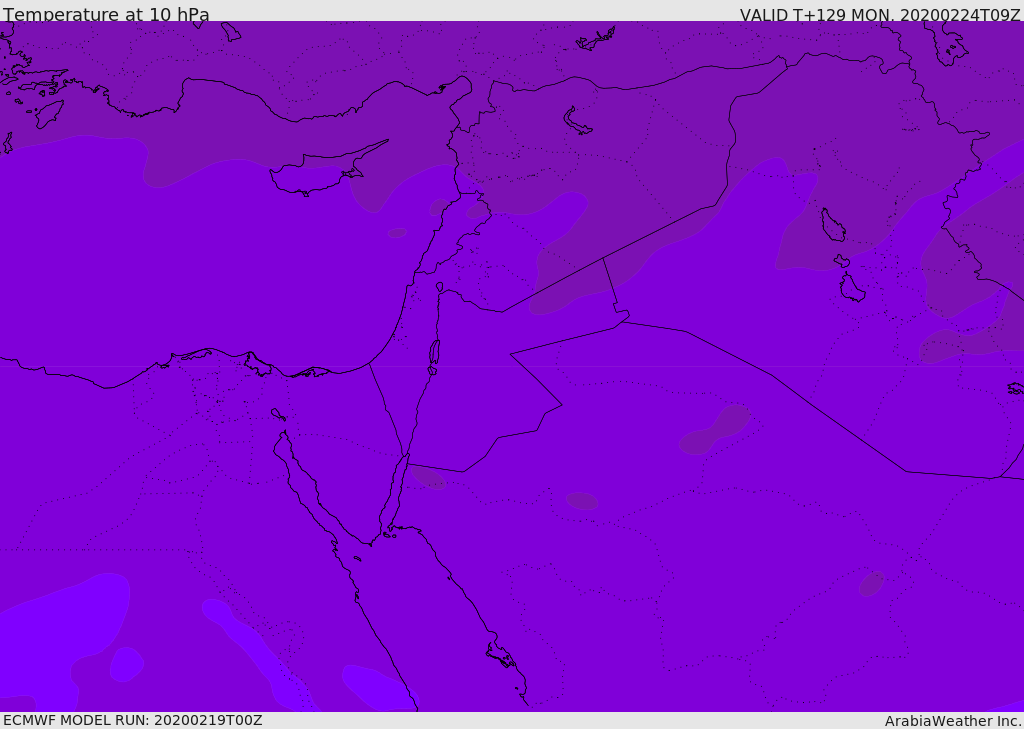
Task: Click the 'ArabiaWeather Inc' credit text
Action: (952, 721)
